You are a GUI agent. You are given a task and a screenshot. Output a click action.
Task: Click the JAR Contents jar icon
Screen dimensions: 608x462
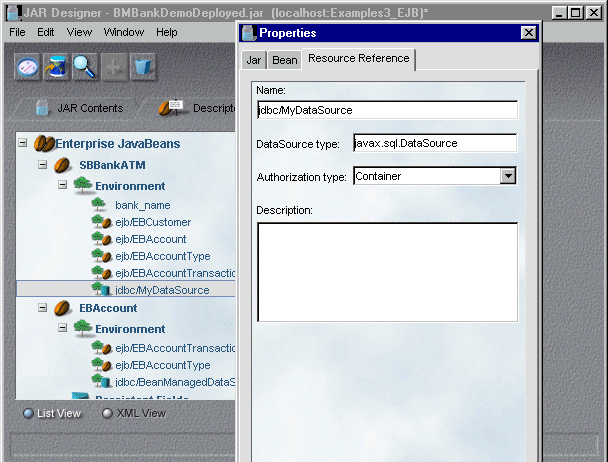pos(42,108)
